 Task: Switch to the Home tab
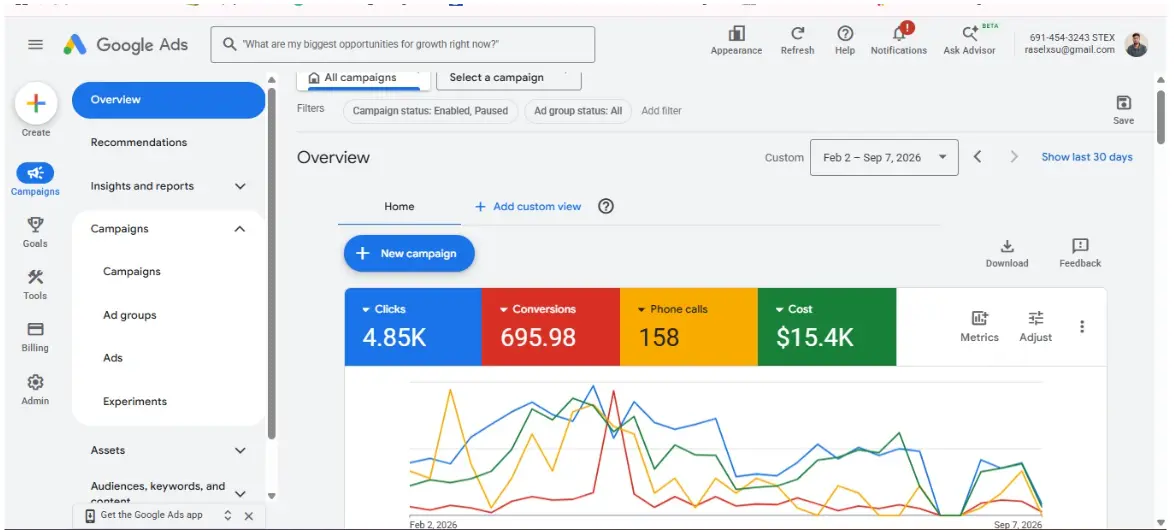(x=399, y=207)
